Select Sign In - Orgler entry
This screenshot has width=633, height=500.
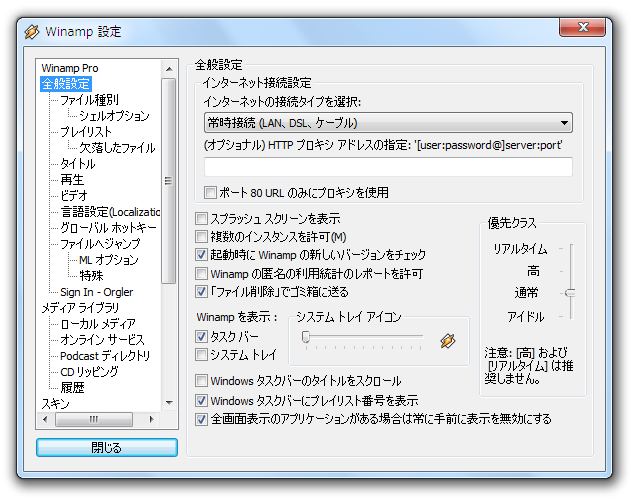96,292
